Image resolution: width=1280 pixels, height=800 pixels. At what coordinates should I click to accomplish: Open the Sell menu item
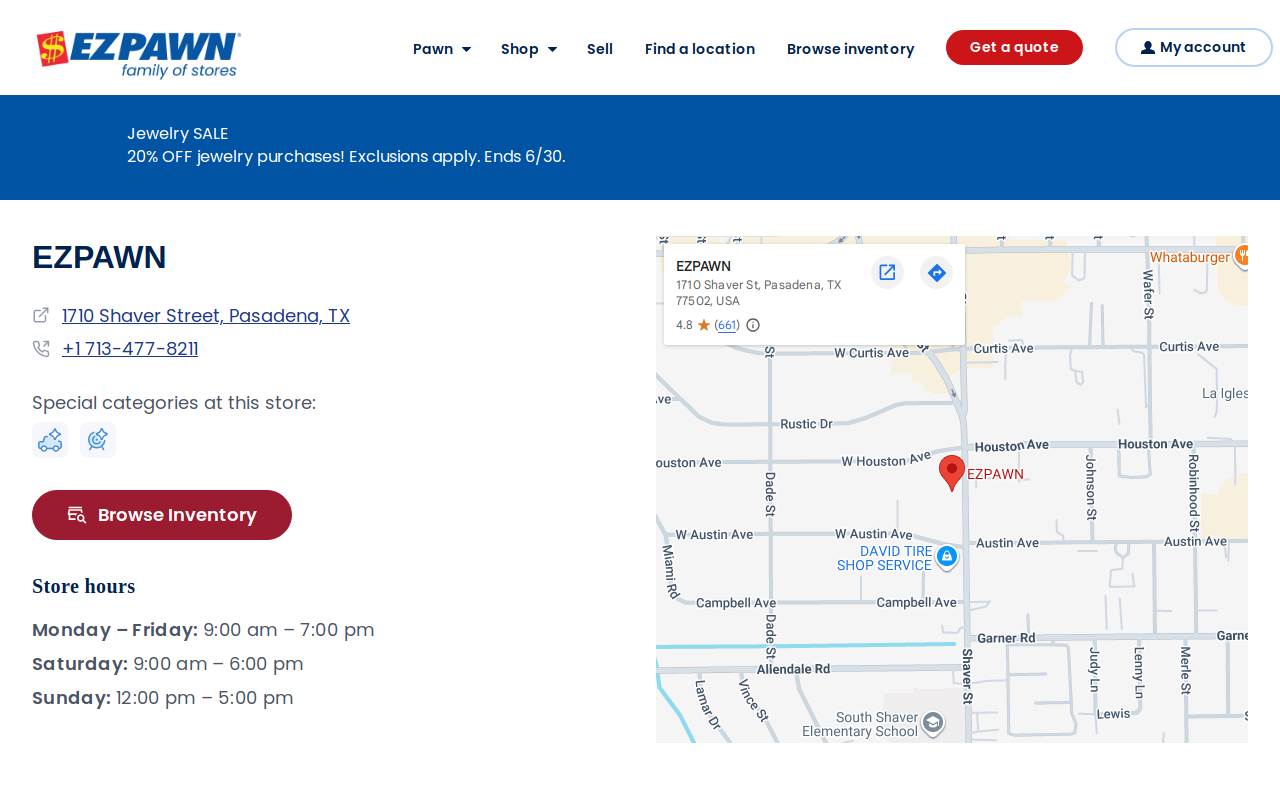600,49
